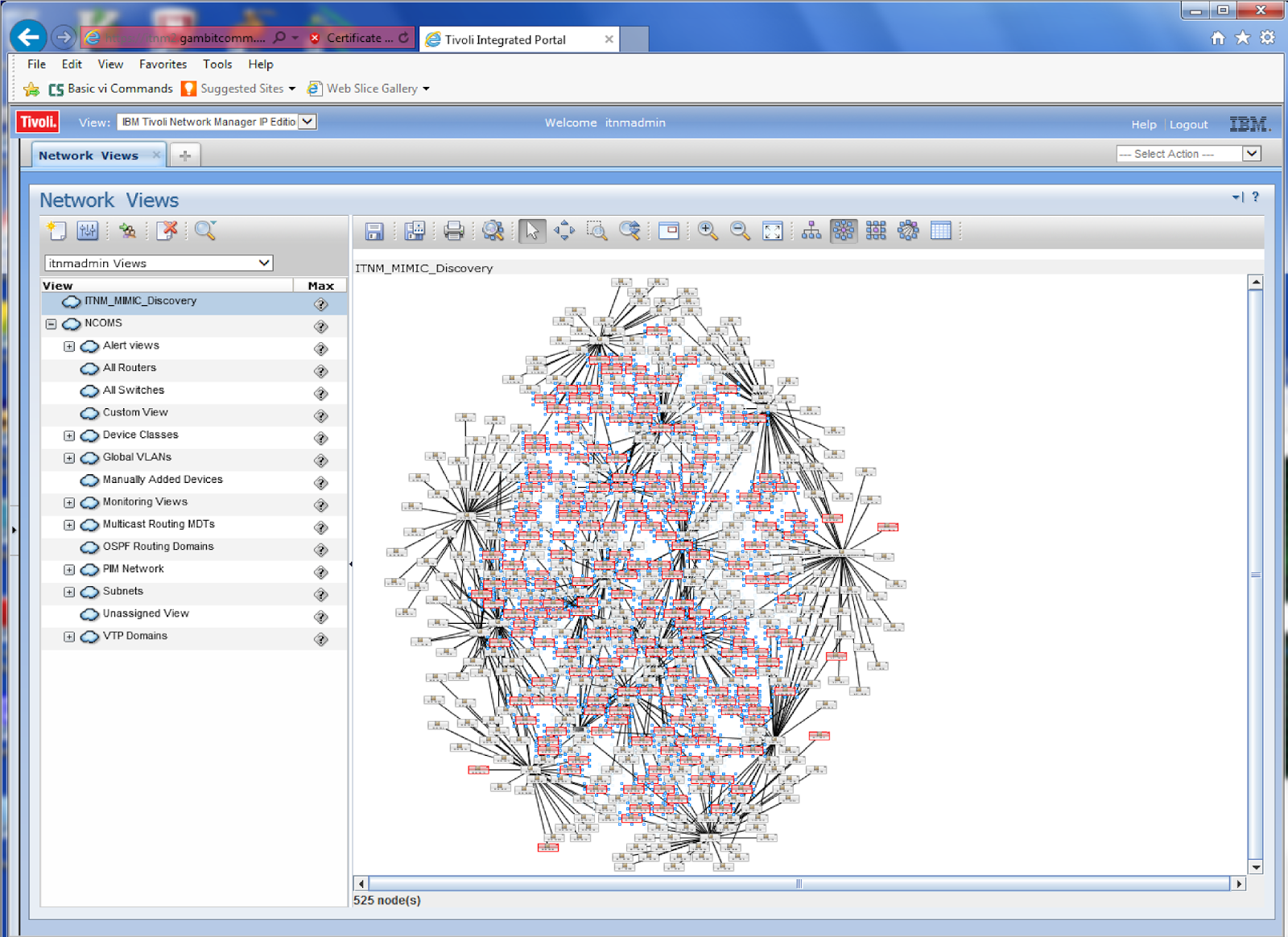
Task: Expand the Subnets tree node
Action: tap(69, 592)
